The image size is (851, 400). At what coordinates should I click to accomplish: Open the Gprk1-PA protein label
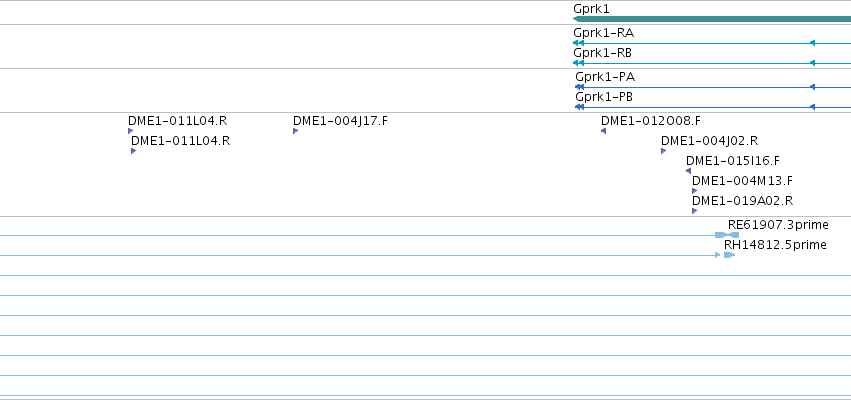tap(605, 77)
